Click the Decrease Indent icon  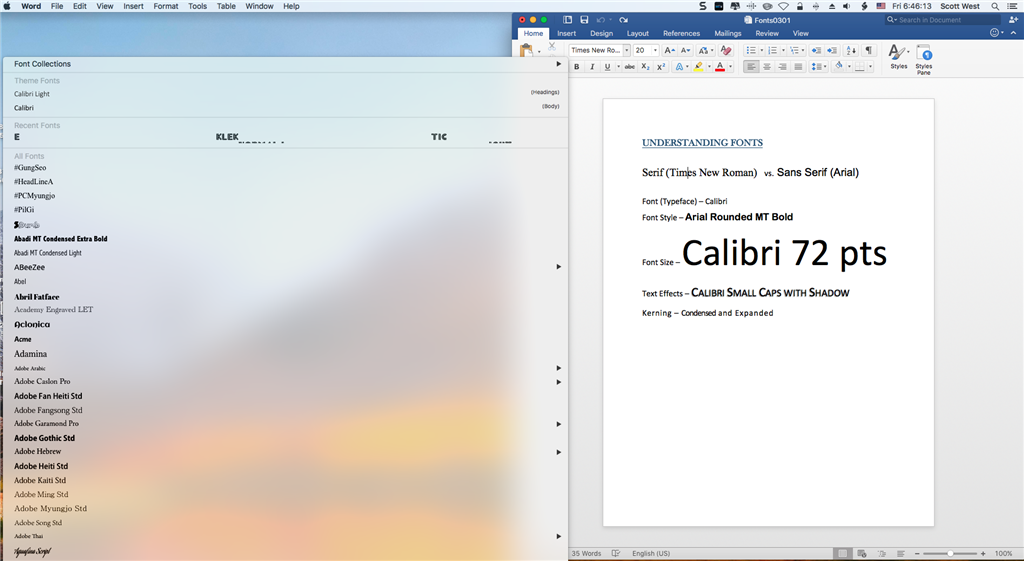click(x=816, y=50)
